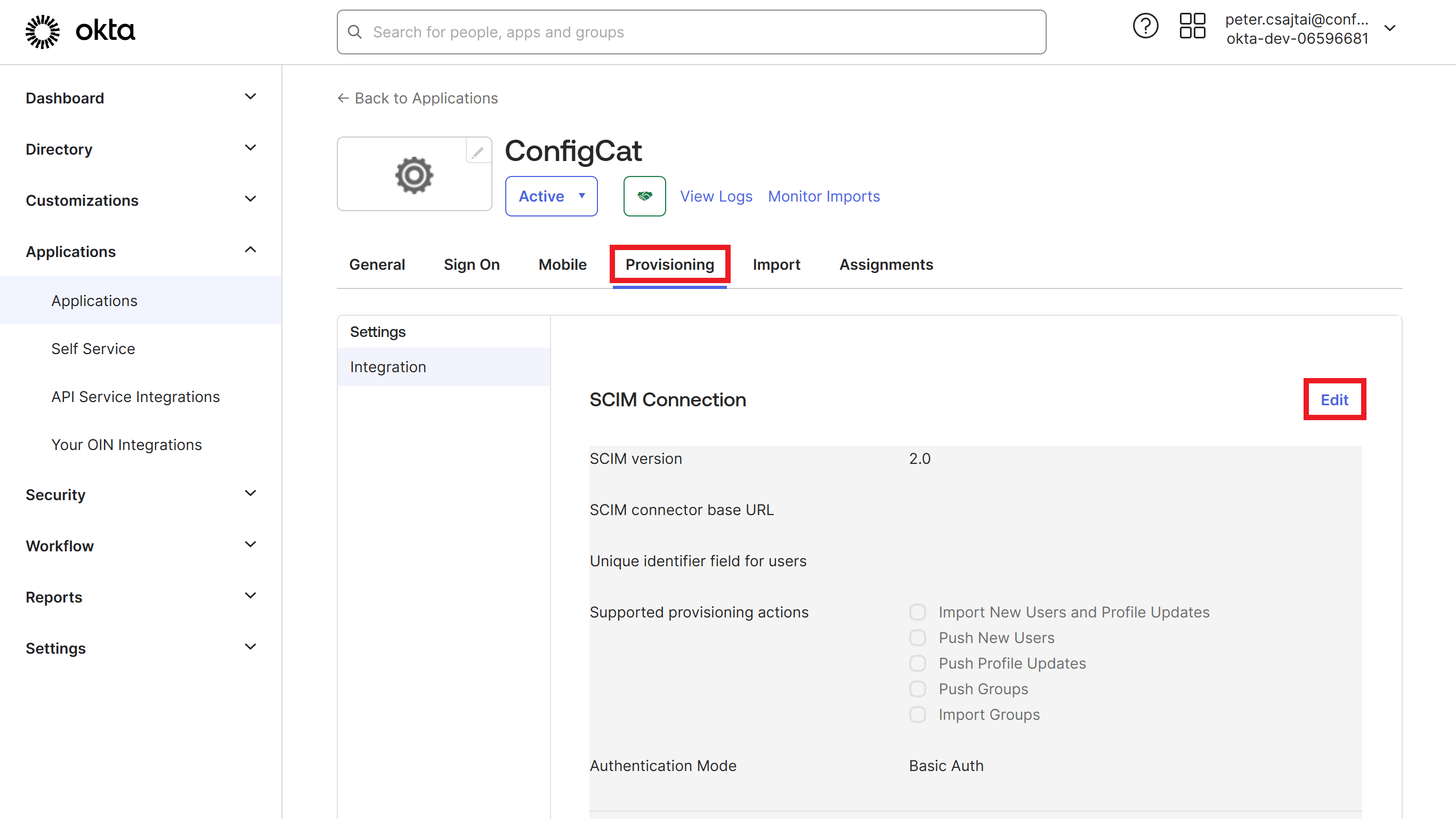
Task: Click the back arrow to Applications
Action: [x=343, y=98]
